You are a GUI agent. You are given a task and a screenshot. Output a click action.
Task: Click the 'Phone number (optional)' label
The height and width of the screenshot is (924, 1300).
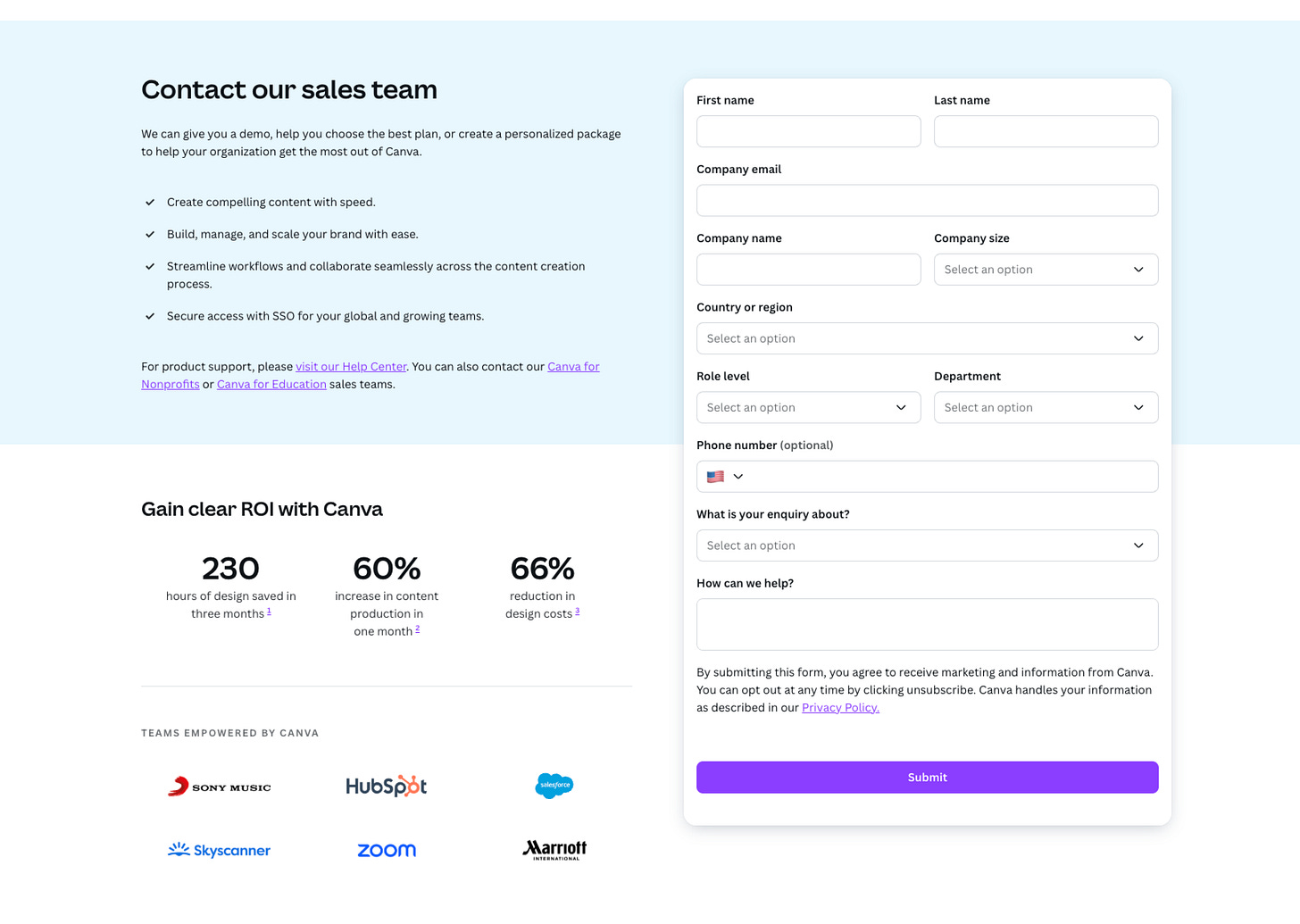coord(764,445)
